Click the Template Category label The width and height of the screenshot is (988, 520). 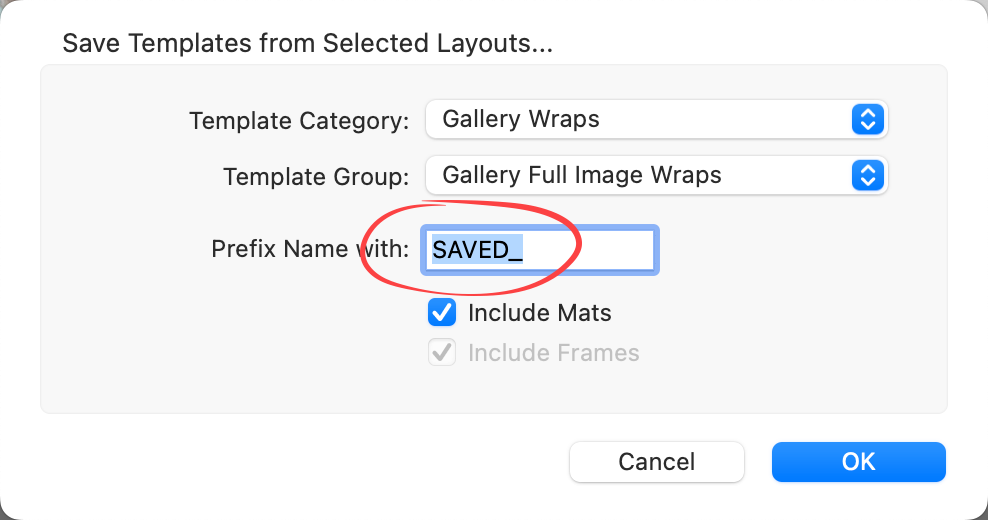[x=299, y=121]
